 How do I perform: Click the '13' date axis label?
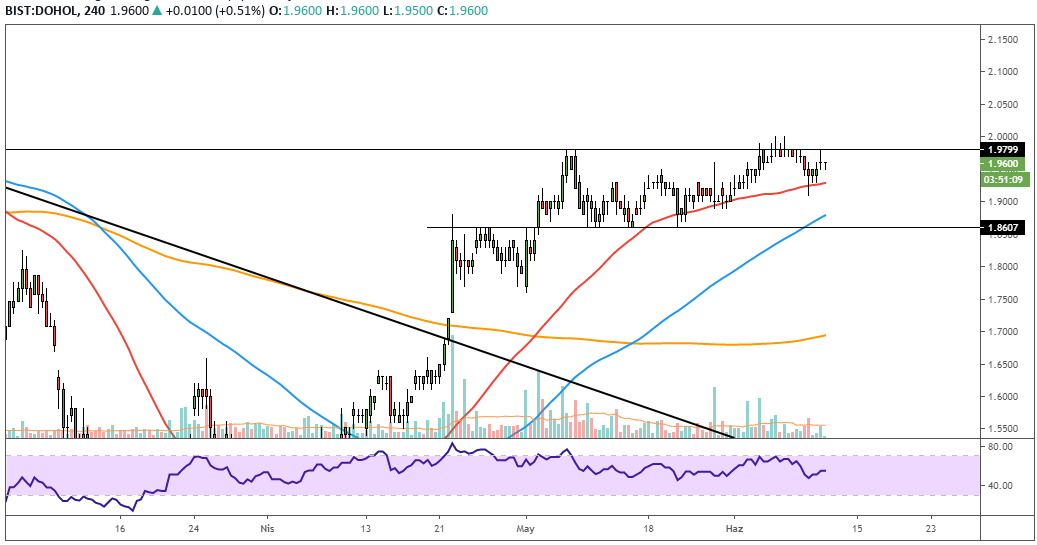point(366,528)
